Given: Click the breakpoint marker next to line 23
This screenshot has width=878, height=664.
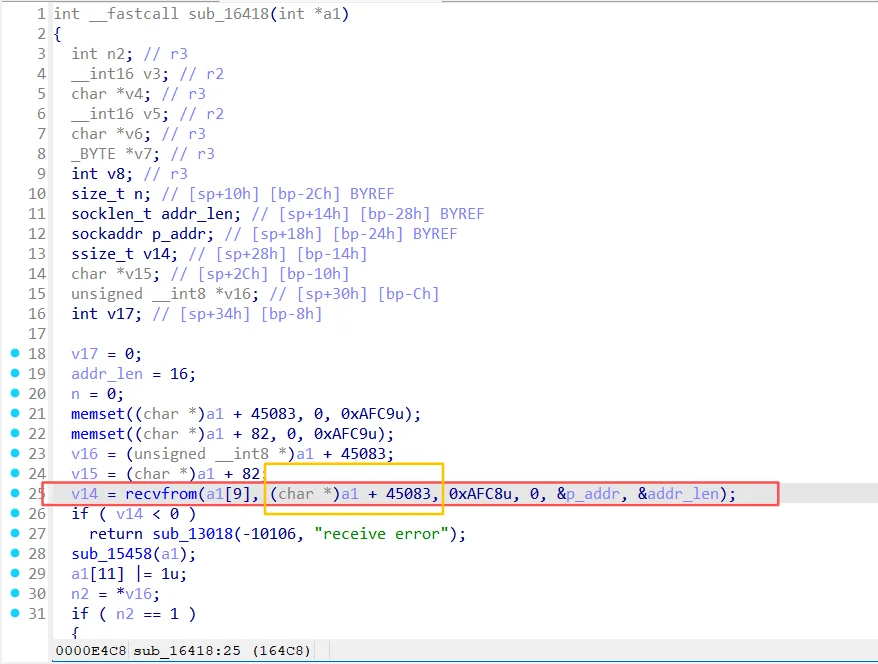Looking at the screenshot, I should (x=15, y=453).
